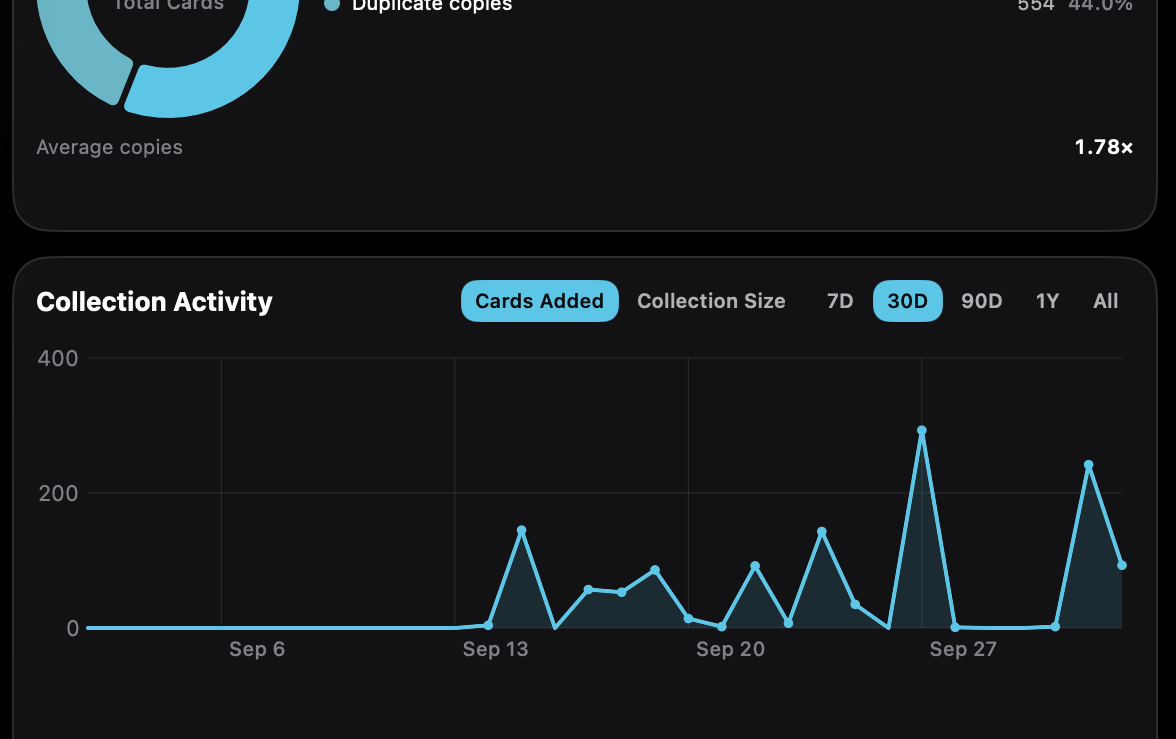Click the Average copies label
The image size is (1176, 739).
110,147
